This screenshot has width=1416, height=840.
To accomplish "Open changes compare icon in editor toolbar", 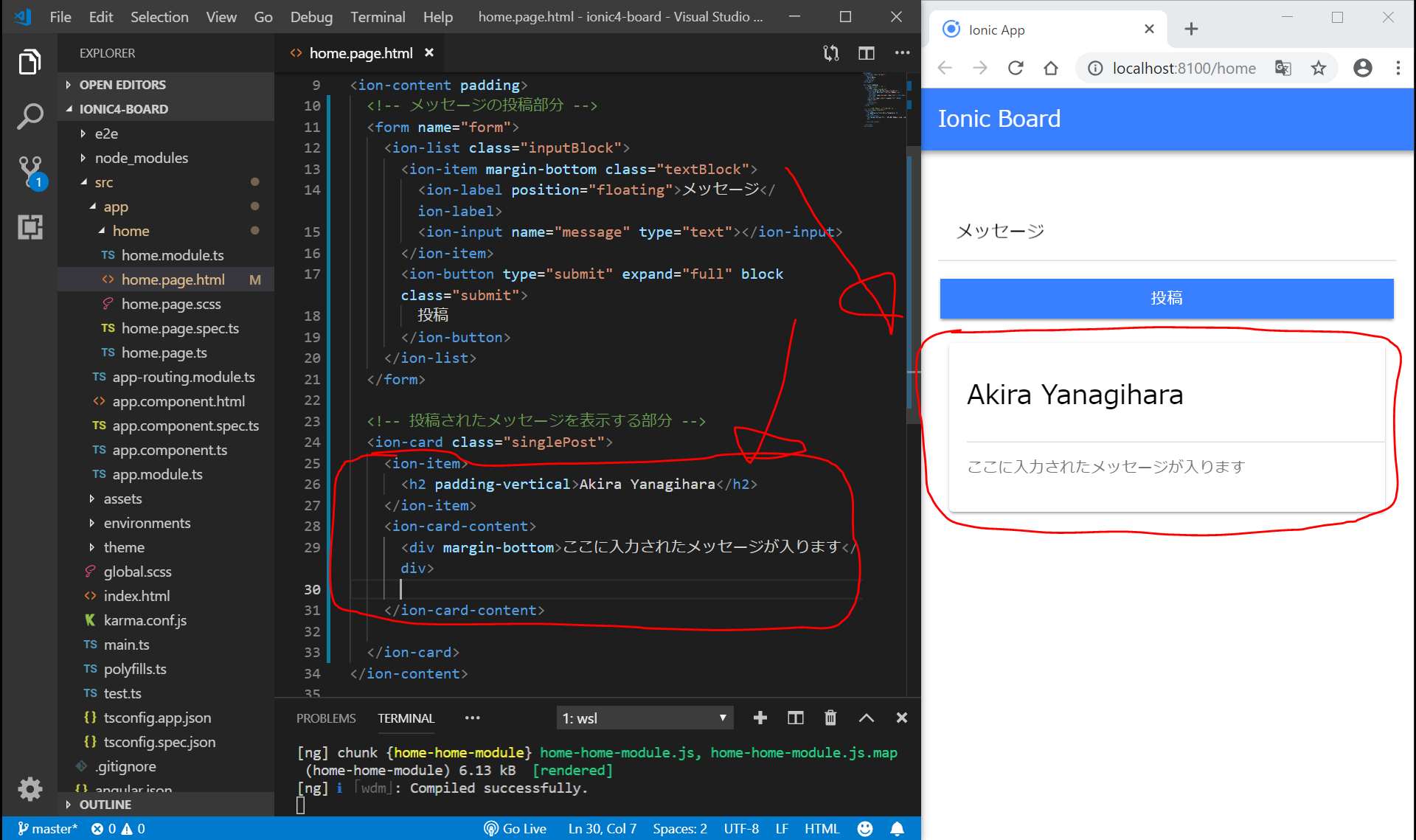I will coord(831,53).
